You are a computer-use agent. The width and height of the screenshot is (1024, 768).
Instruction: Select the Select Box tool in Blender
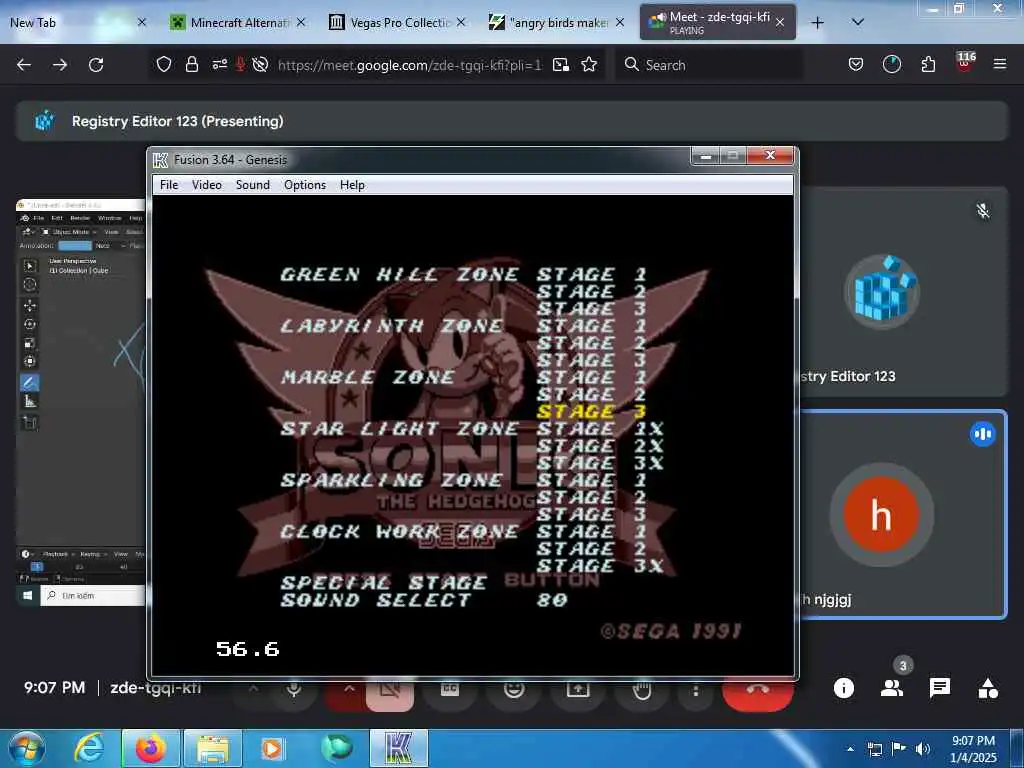(29, 266)
